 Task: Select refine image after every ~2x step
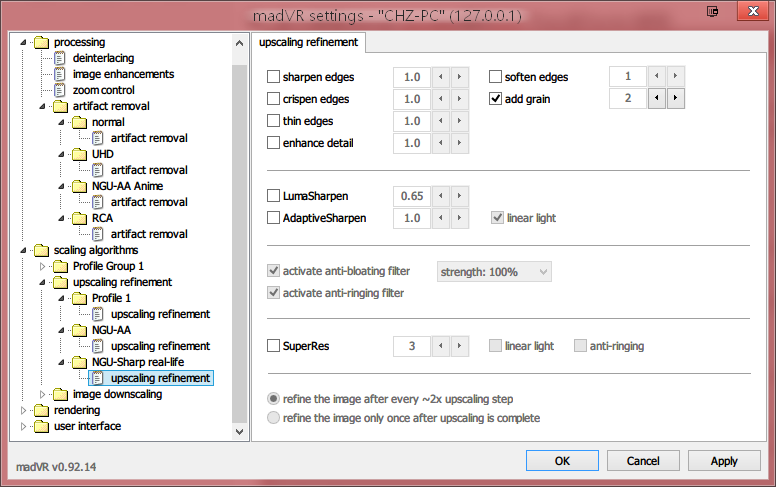(273, 399)
